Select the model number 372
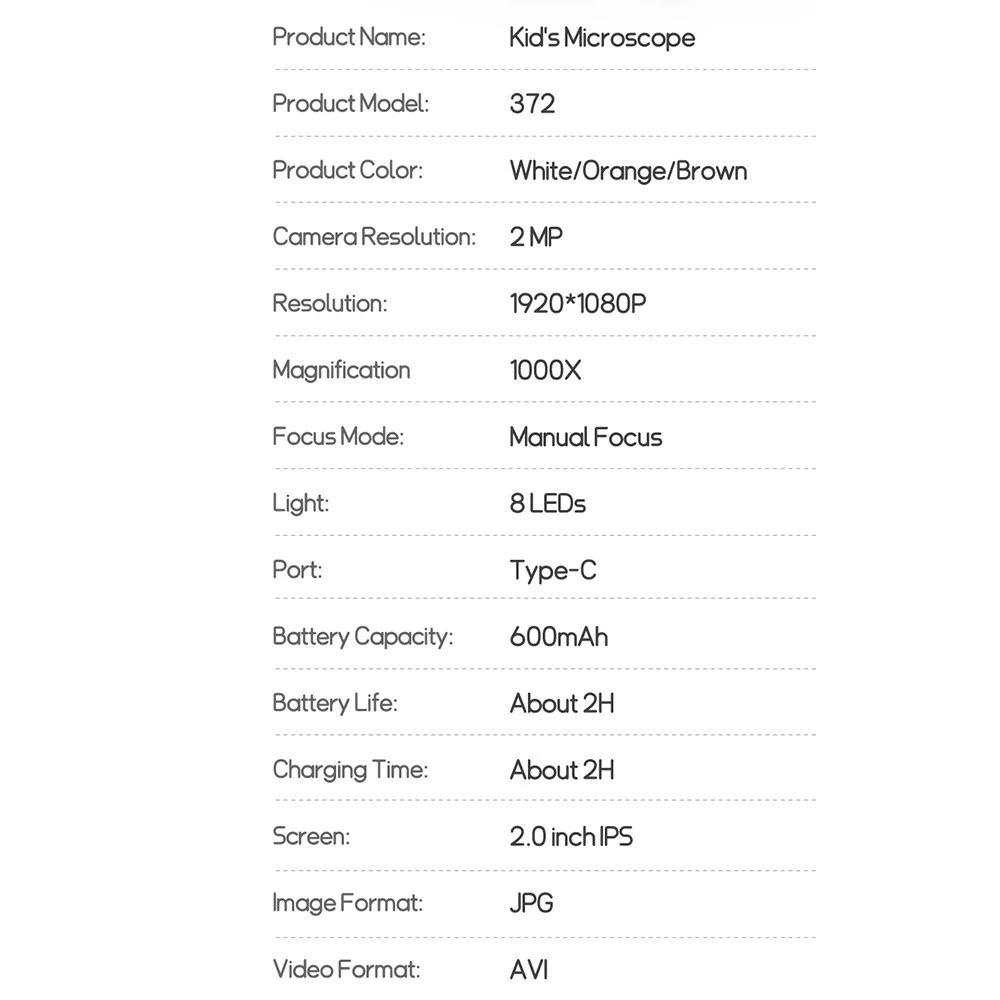This screenshot has height=1000, width=1000. (533, 104)
